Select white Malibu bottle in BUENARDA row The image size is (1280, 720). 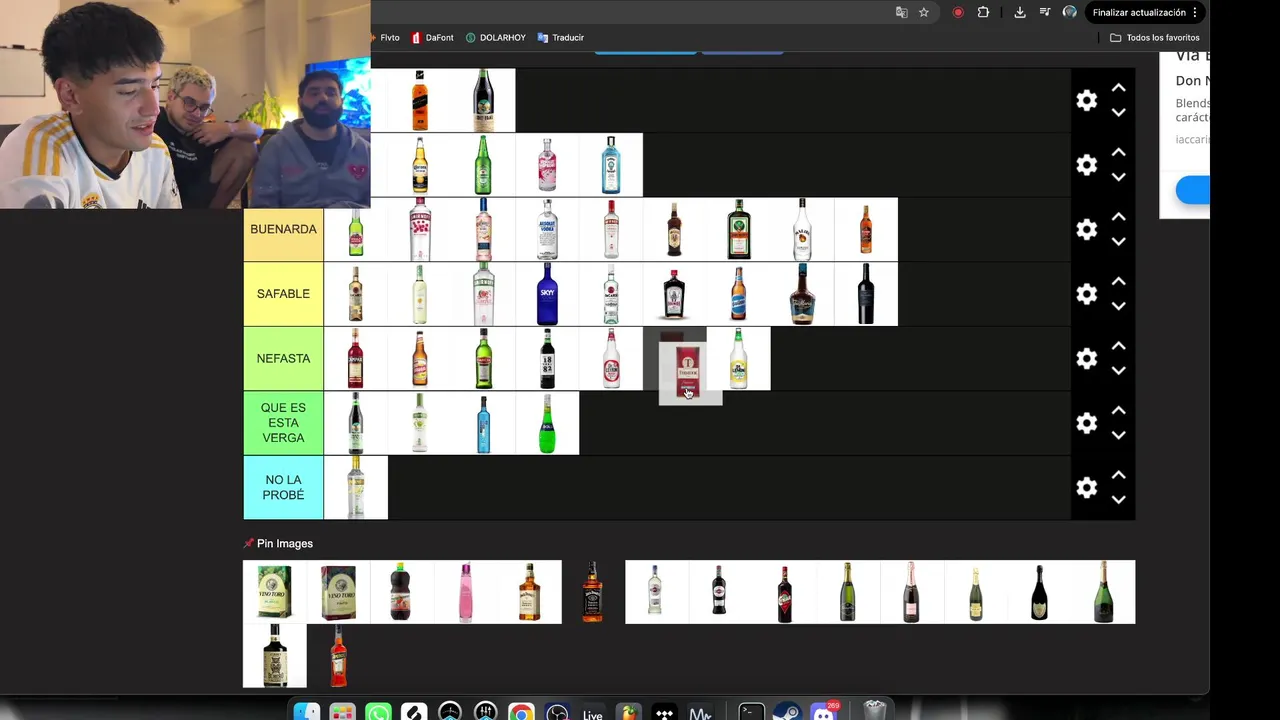(x=802, y=229)
